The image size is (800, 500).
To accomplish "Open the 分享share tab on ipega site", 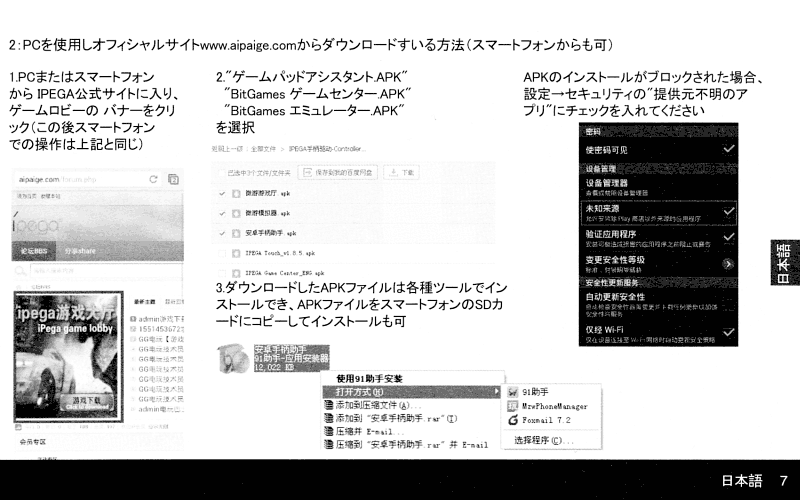I will (80, 251).
